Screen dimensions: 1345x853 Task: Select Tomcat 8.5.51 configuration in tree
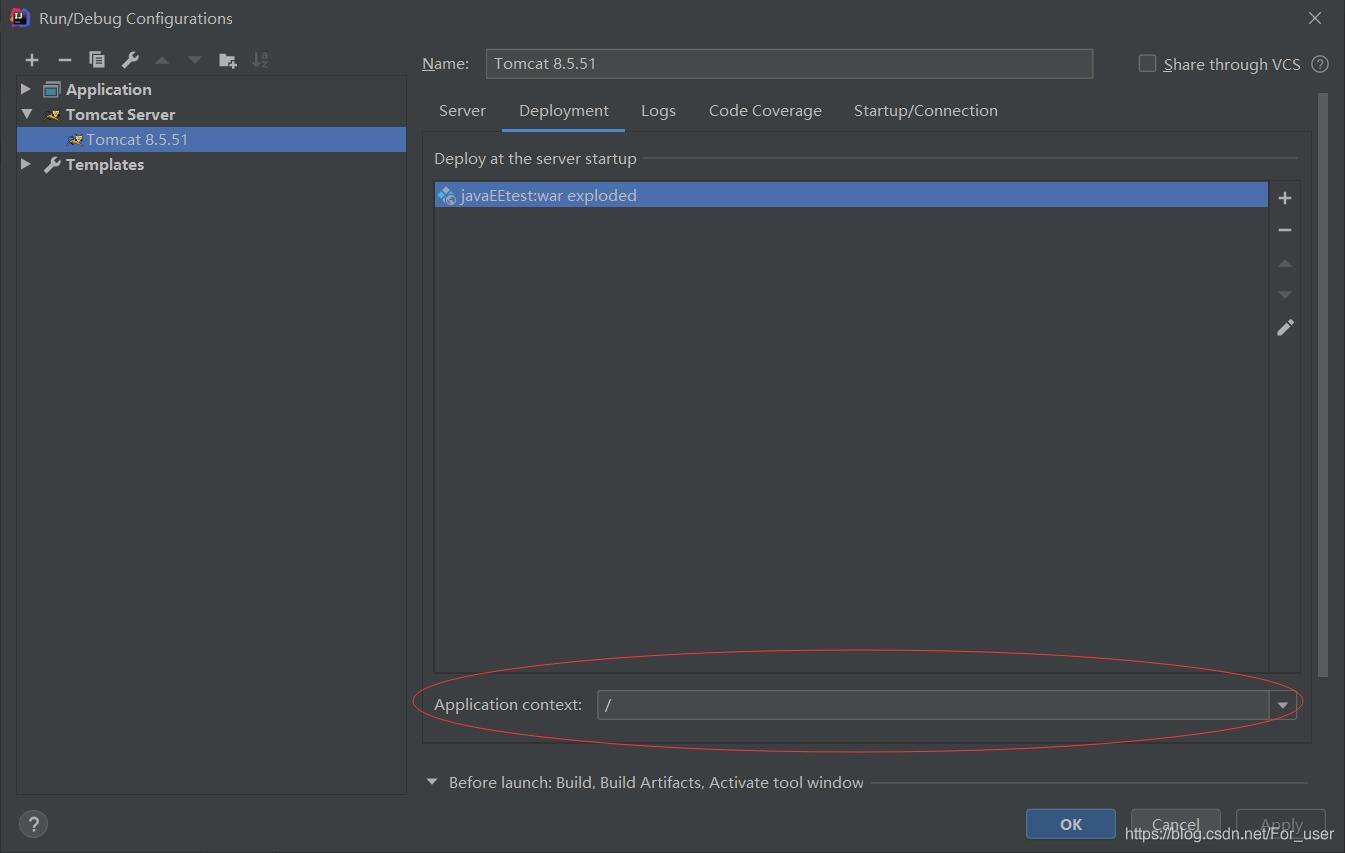(x=211, y=139)
